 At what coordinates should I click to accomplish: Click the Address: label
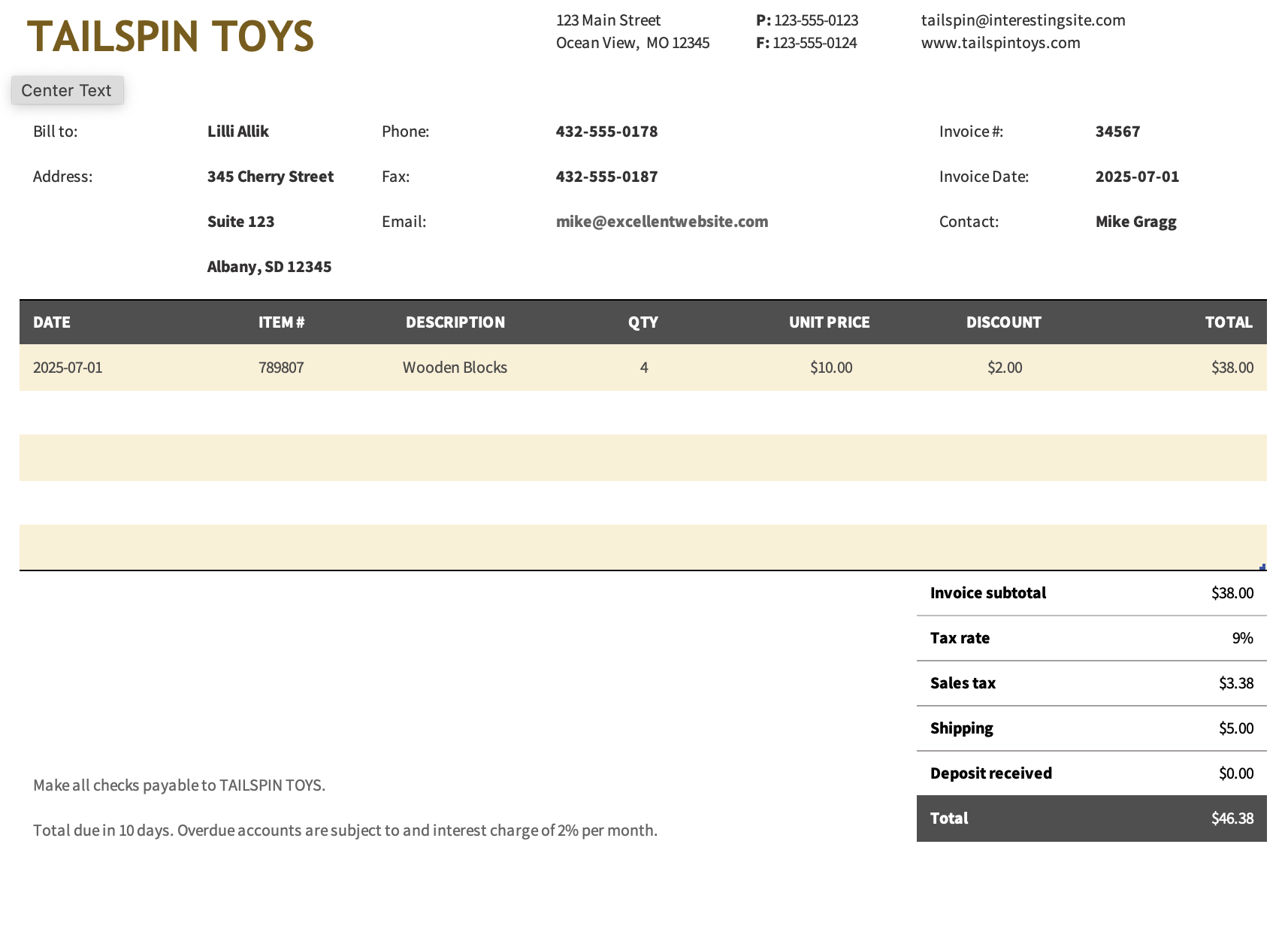pos(62,177)
